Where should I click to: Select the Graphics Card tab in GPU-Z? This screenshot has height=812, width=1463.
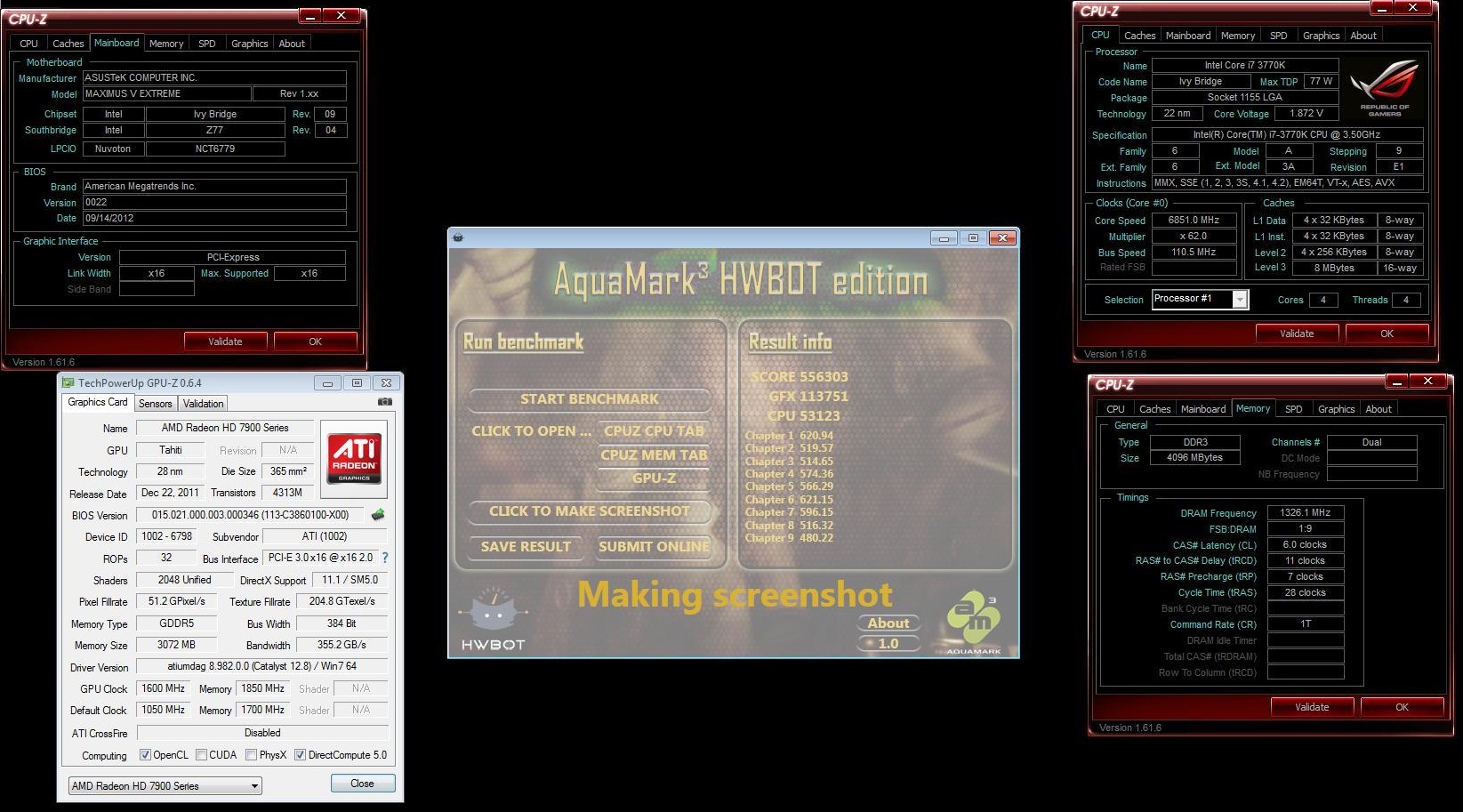point(98,402)
